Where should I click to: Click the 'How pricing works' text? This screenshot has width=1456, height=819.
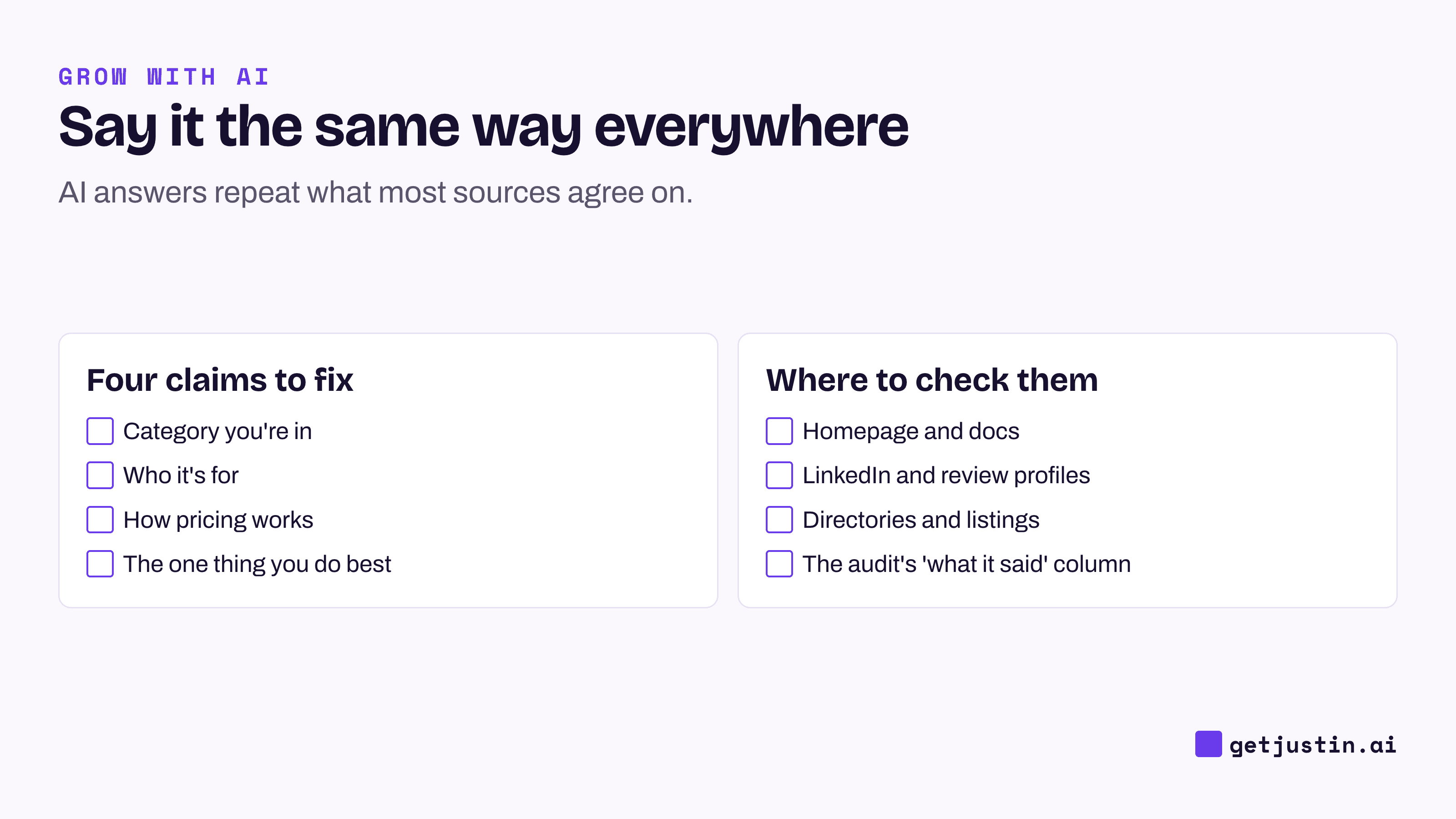(218, 520)
